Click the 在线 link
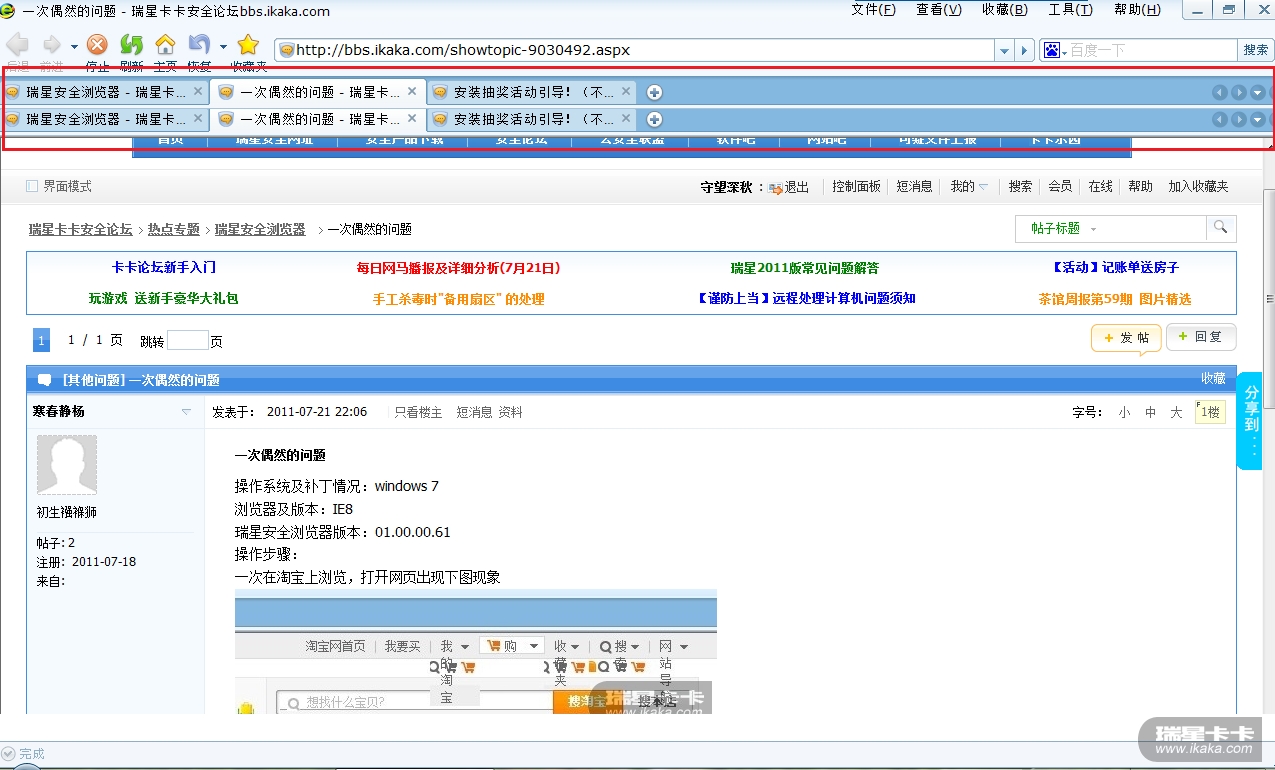This screenshot has height=770, width=1275. 1100,187
